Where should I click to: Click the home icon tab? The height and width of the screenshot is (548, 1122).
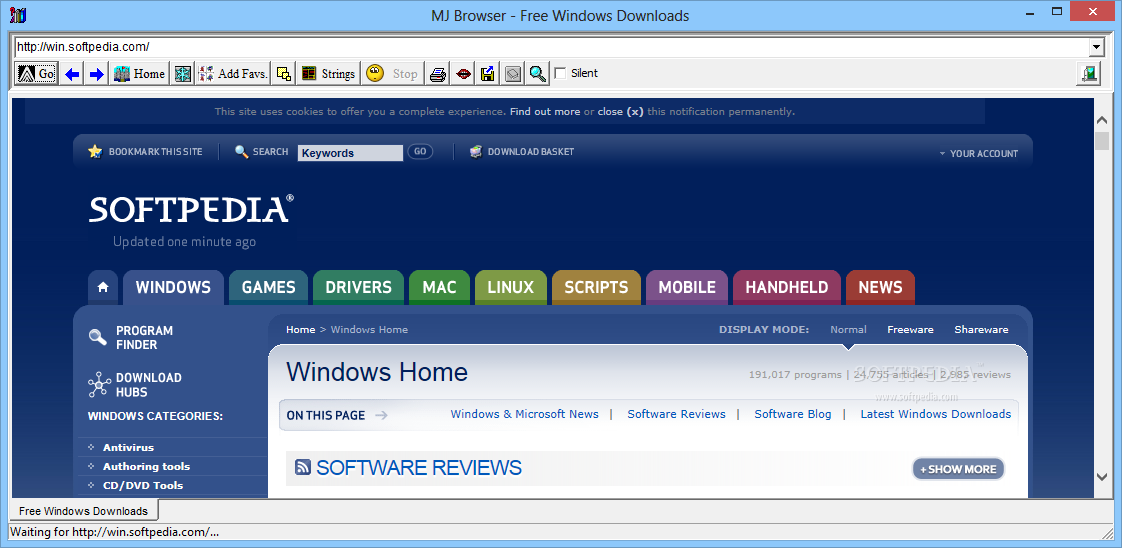pos(103,287)
